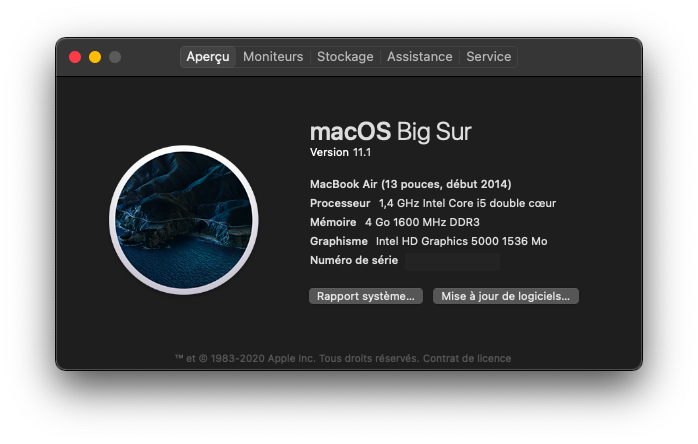Open the Stockage tab

coord(345,57)
